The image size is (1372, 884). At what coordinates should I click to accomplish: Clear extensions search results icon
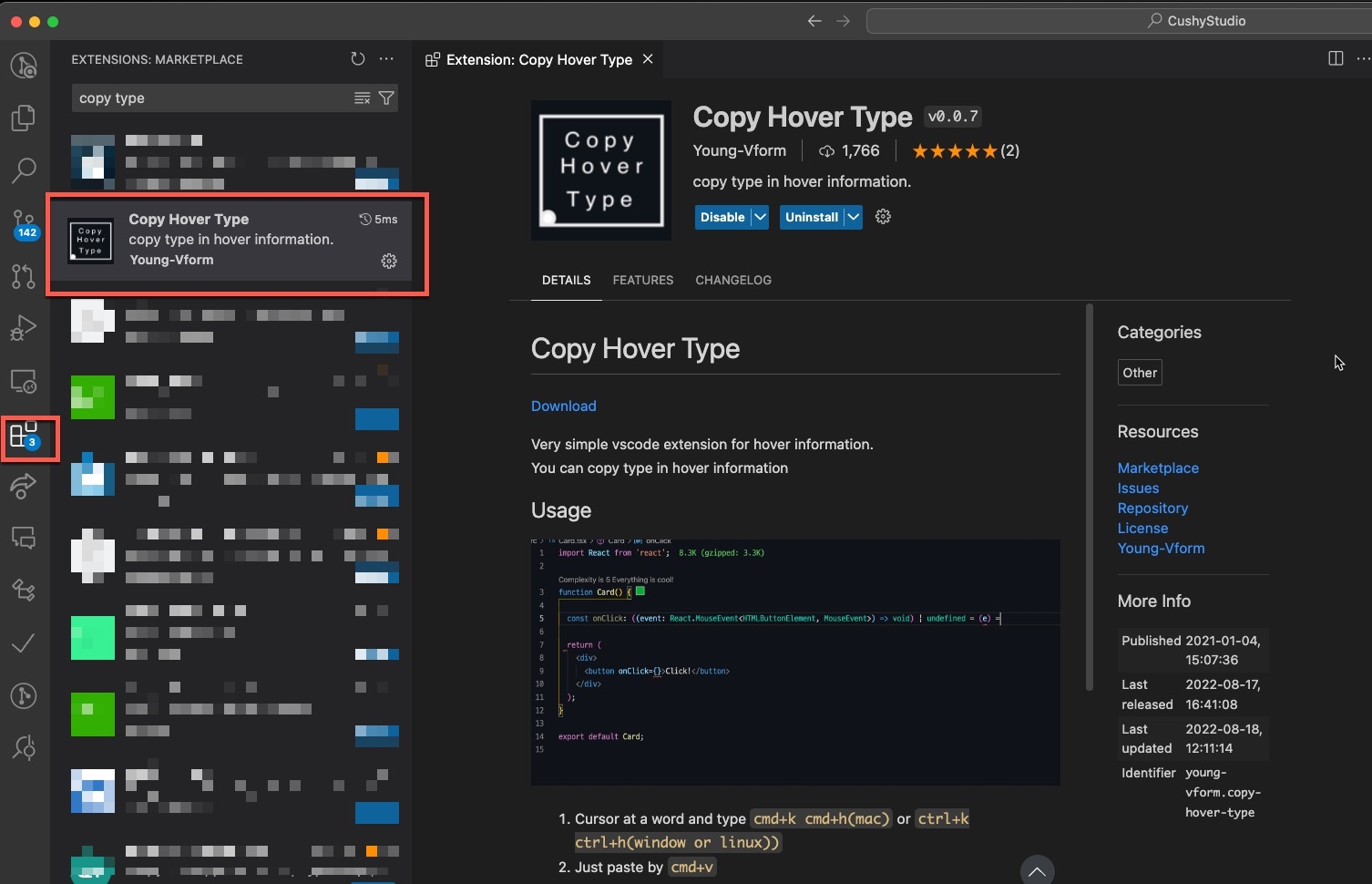(x=362, y=98)
